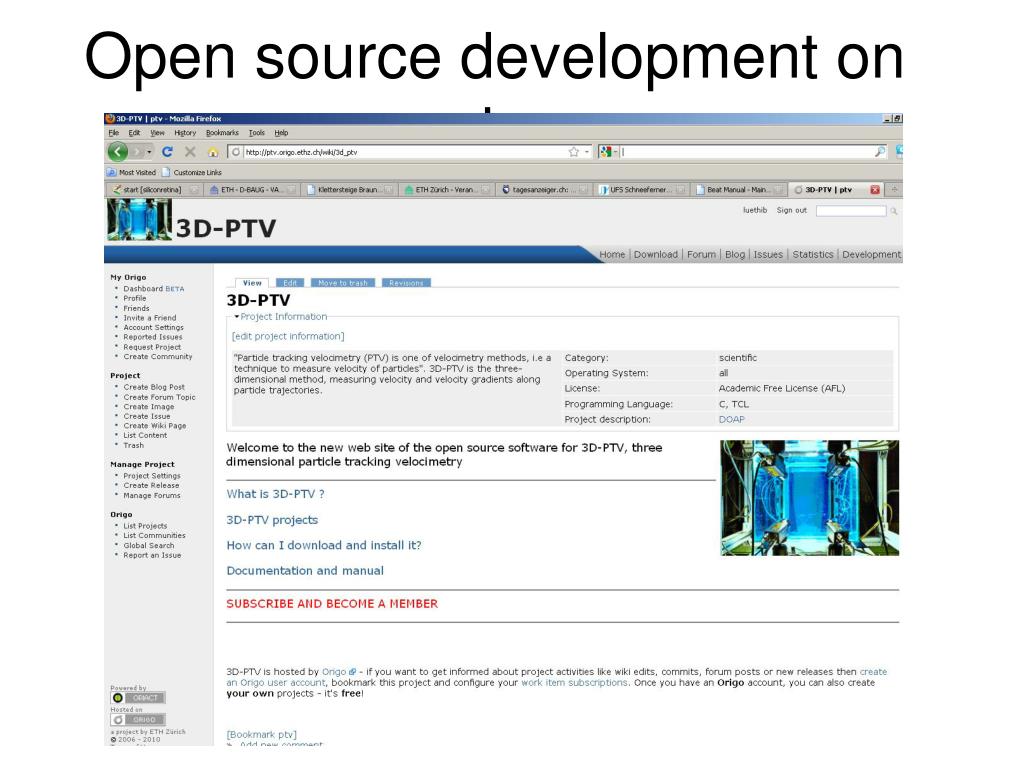1024x768 pixels.
Task: Click the Stop loading X icon
Action: (x=190, y=152)
